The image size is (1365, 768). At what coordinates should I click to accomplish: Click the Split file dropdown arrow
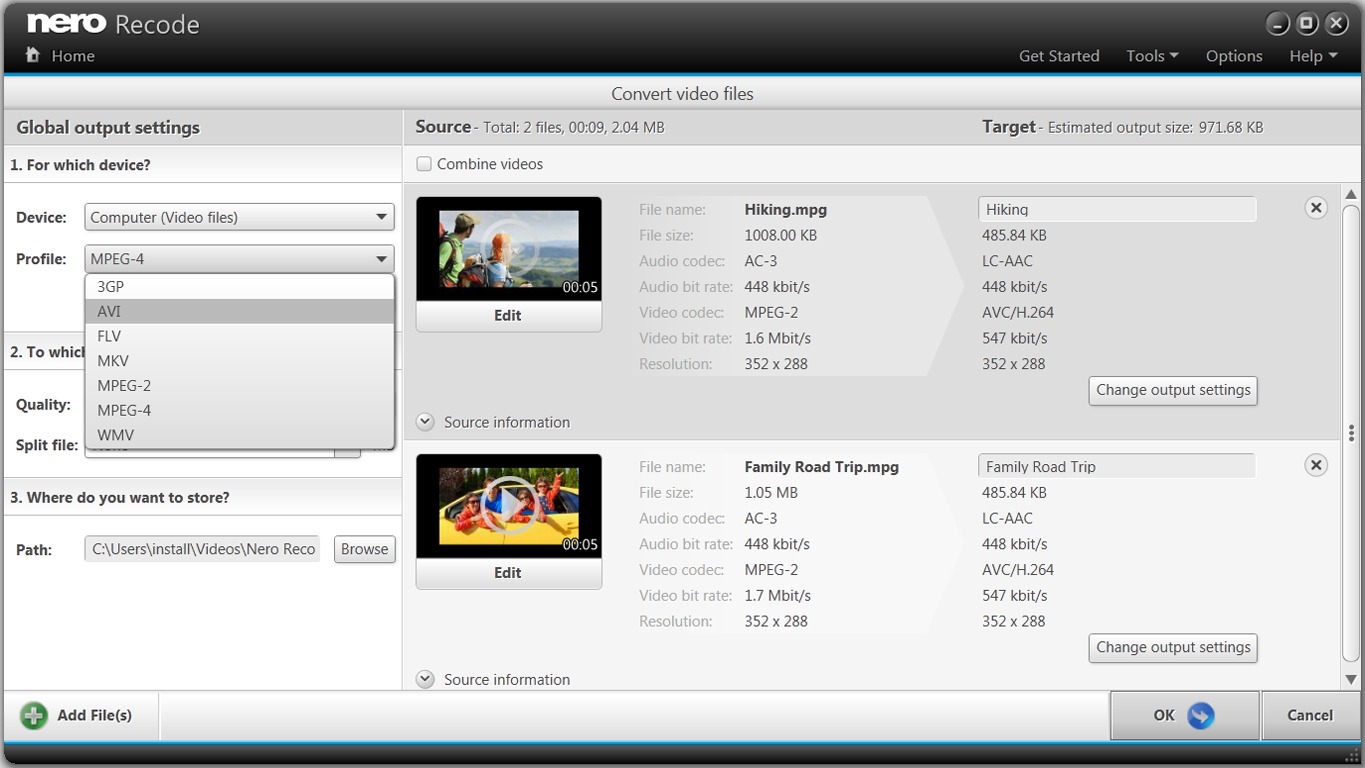coord(347,452)
